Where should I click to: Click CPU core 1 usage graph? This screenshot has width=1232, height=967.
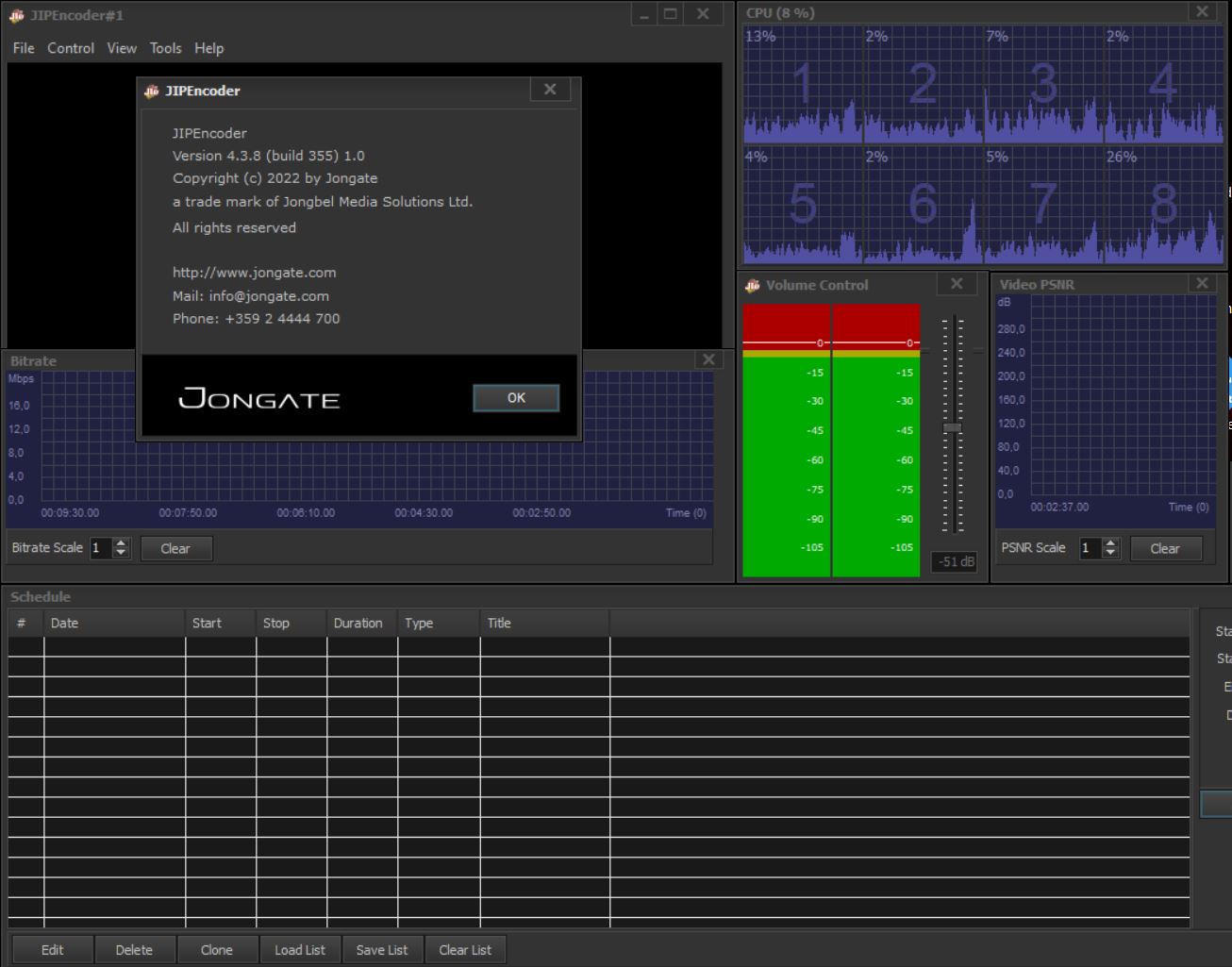click(803, 85)
